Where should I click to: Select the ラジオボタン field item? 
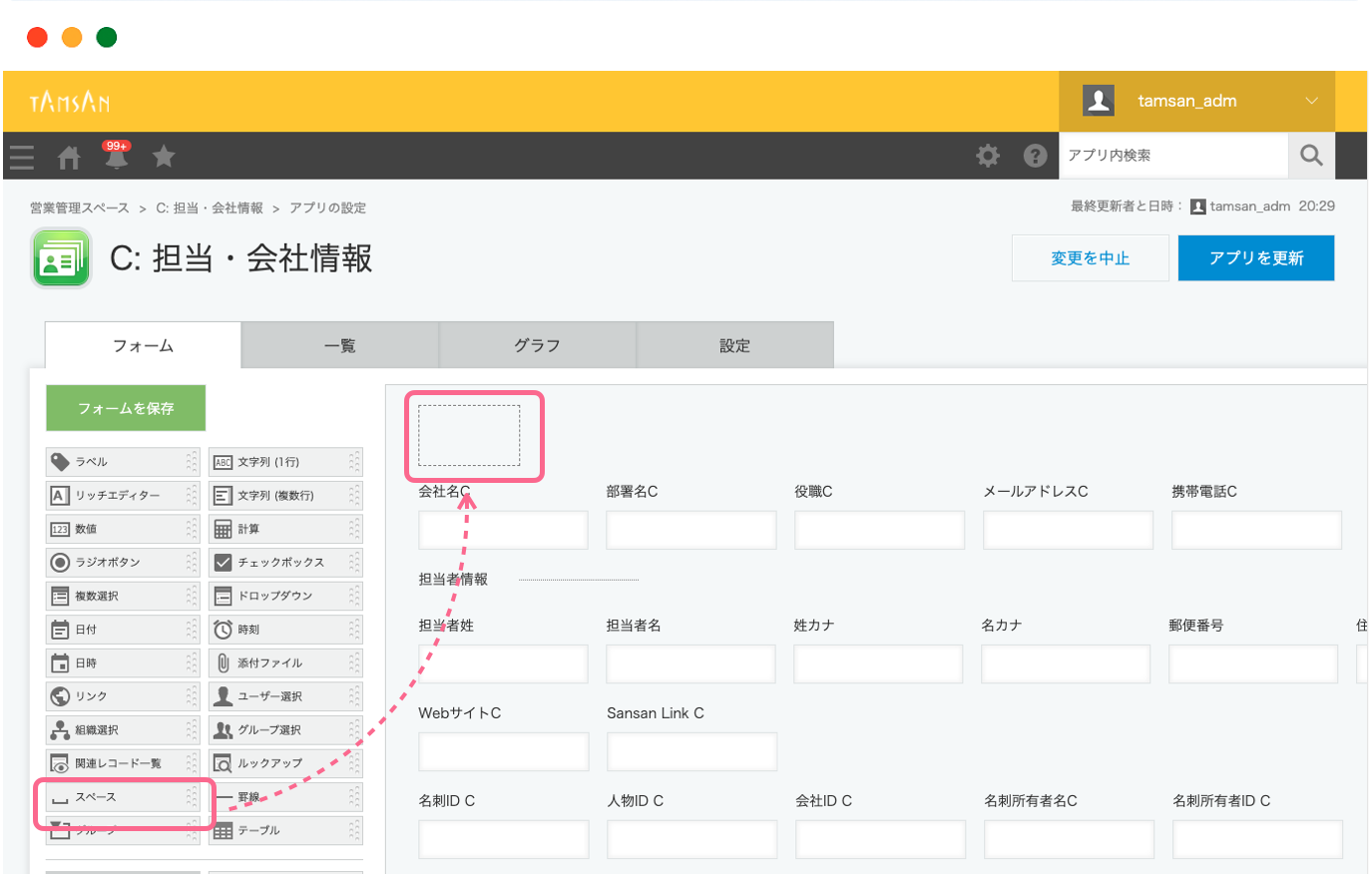[122, 563]
